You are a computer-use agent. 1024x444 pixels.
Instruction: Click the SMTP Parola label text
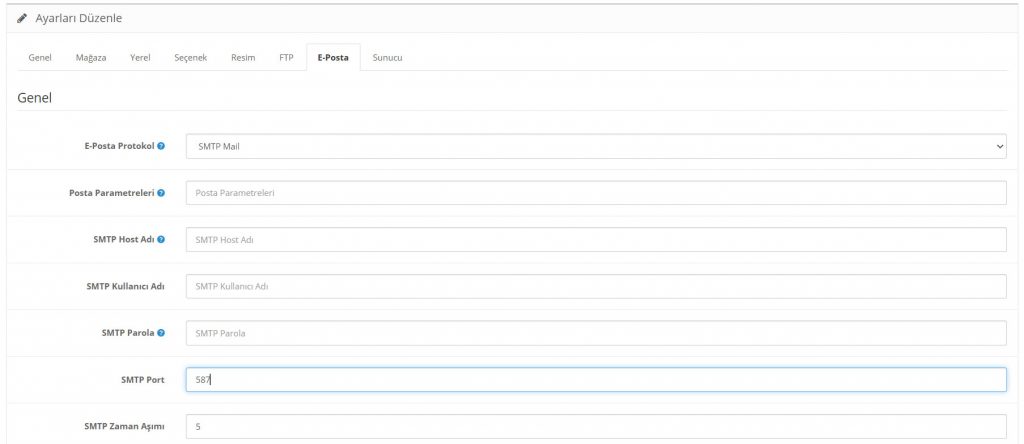point(128,333)
